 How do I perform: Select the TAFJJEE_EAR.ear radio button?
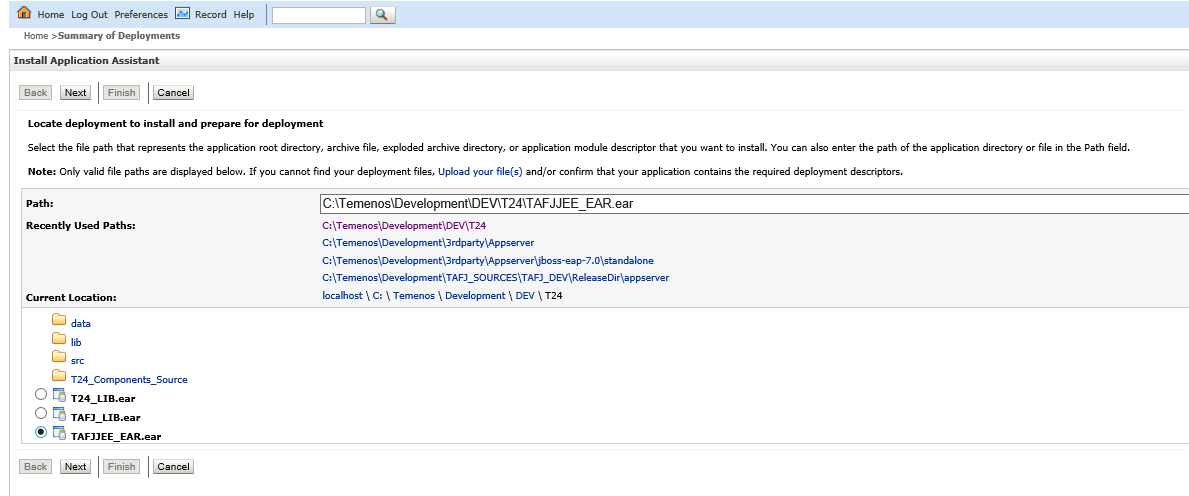click(40, 432)
